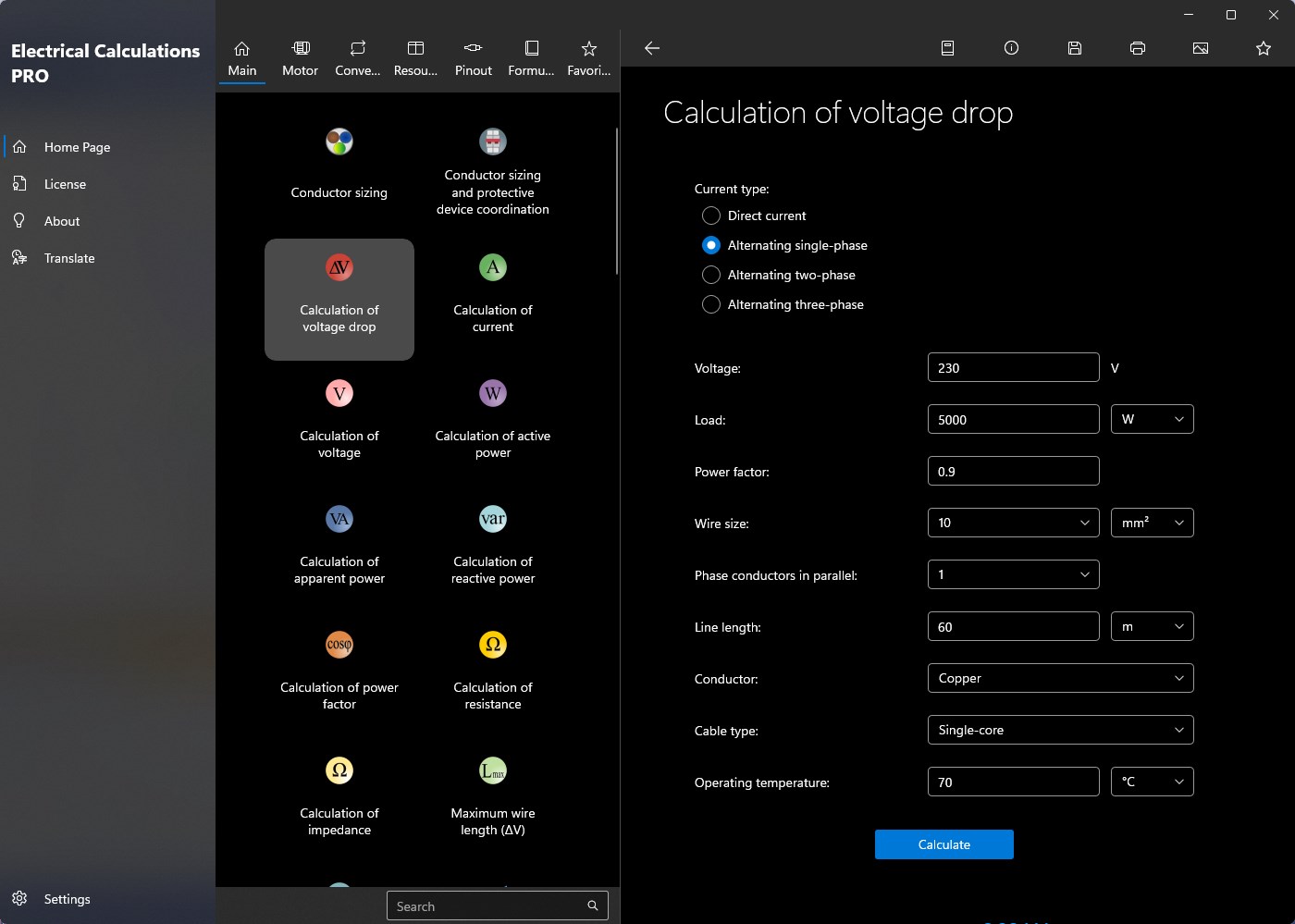The image size is (1295, 924).
Task: Click the Calculate button
Action: tap(944, 844)
